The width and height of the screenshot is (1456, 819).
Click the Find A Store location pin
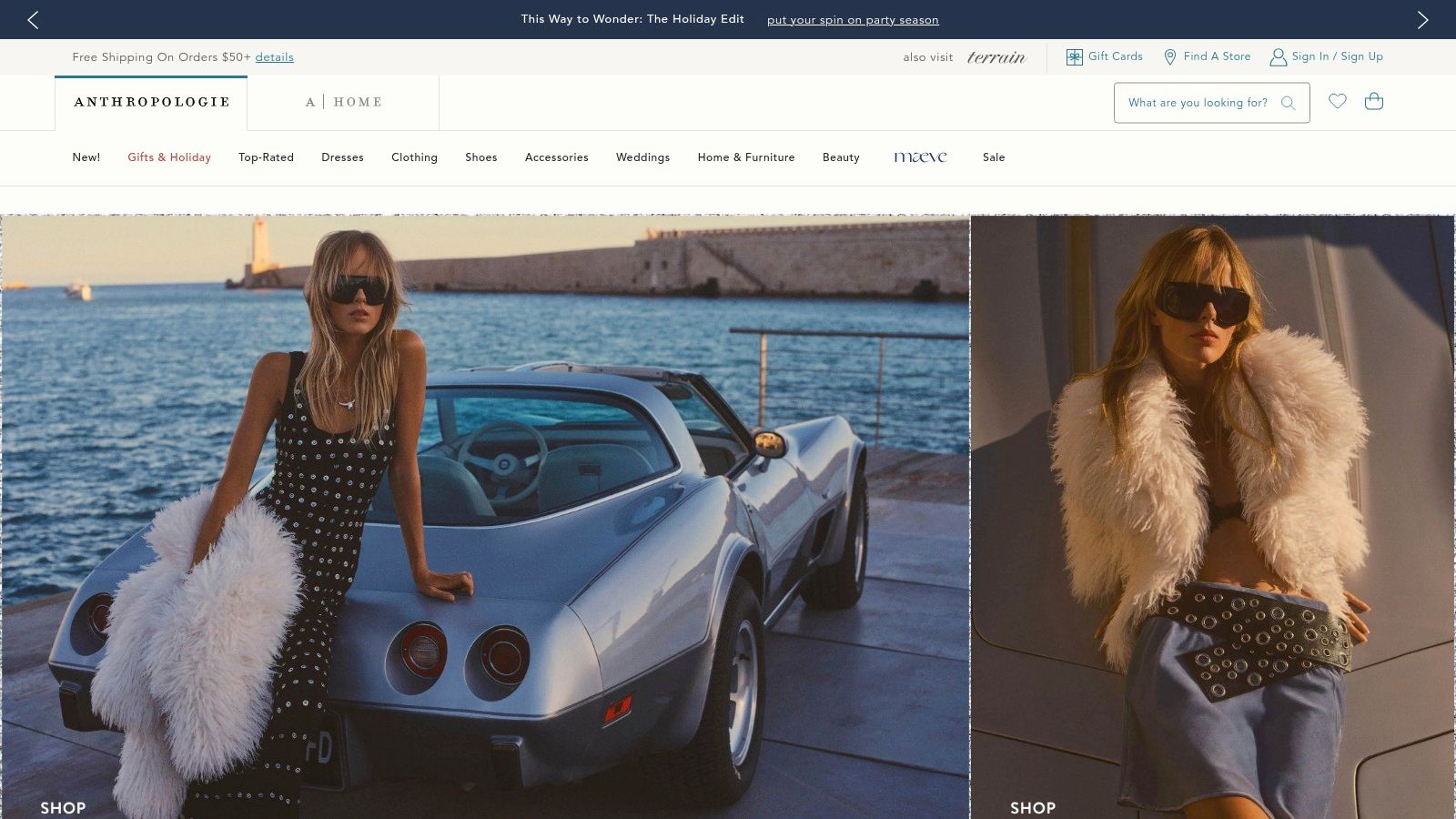pyautogui.click(x=1170, y=56)
